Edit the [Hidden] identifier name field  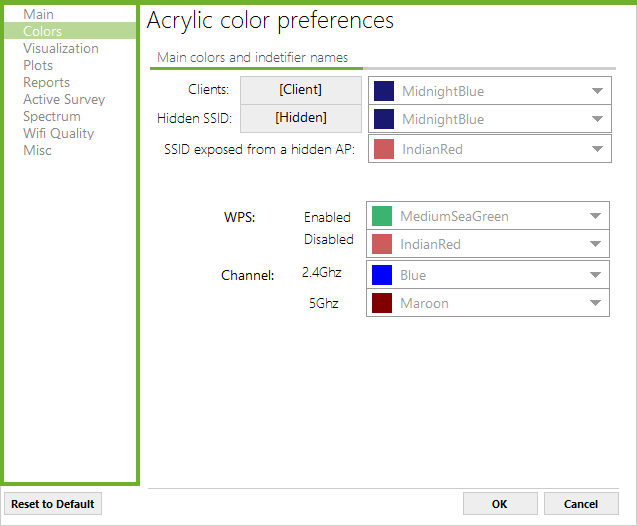pyautogui.click(x=300, y=118)
